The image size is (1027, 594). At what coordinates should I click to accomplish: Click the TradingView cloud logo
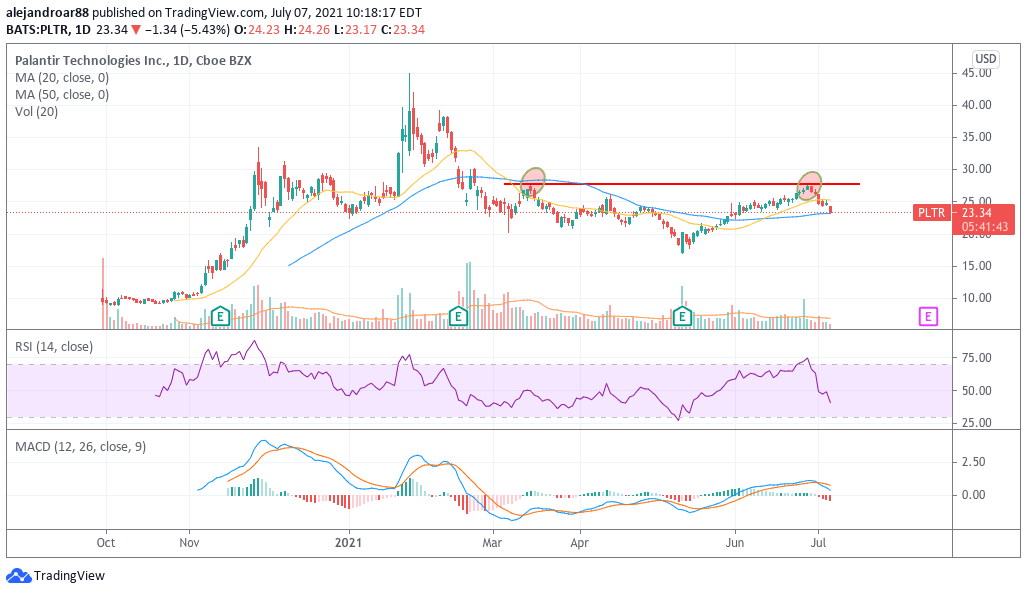pos(18,576)
